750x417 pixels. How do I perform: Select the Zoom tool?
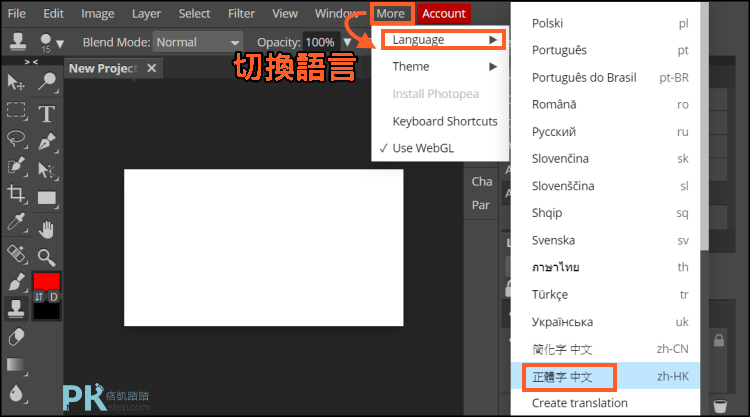[x=46, y=257]
